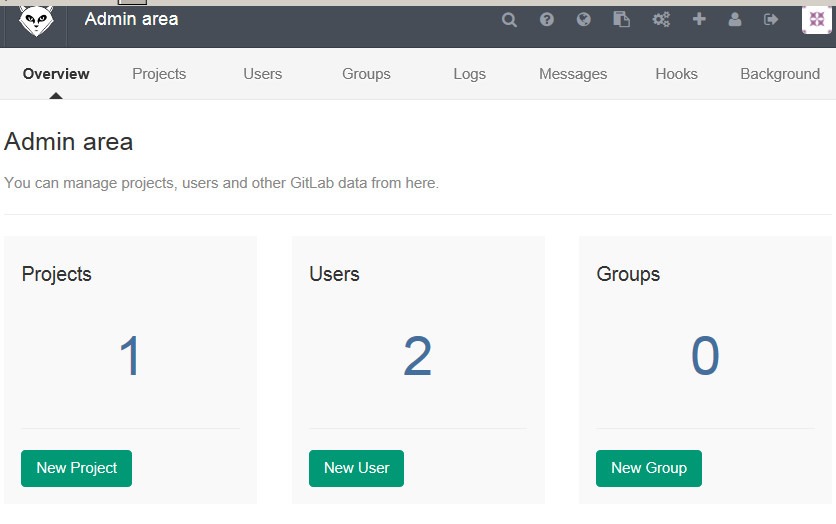The width and height of the screenshot is (836, 524).
Task: Open snippets via the clipboard icon
Action: click(621, 20)
